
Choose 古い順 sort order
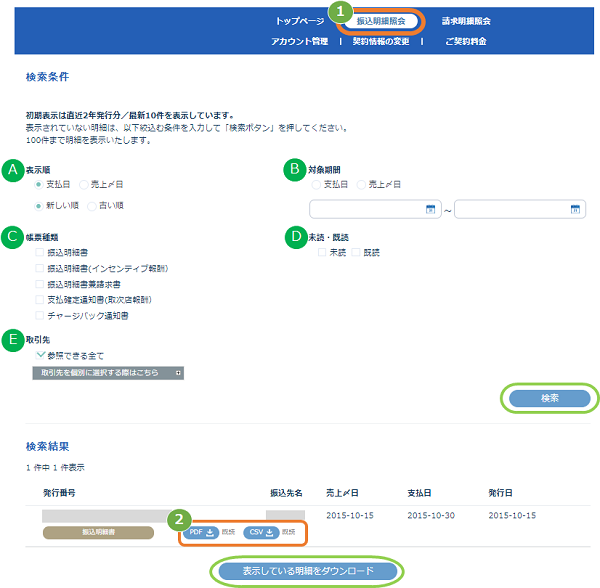(91, 206)
